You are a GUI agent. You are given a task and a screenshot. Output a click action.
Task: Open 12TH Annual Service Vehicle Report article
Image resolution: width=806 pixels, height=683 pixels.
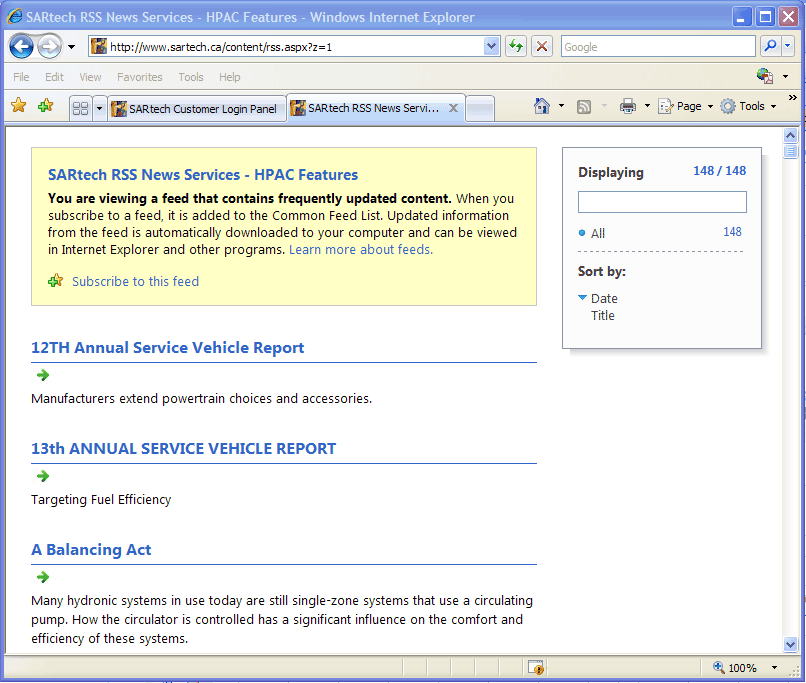click(x=168, y=348)
